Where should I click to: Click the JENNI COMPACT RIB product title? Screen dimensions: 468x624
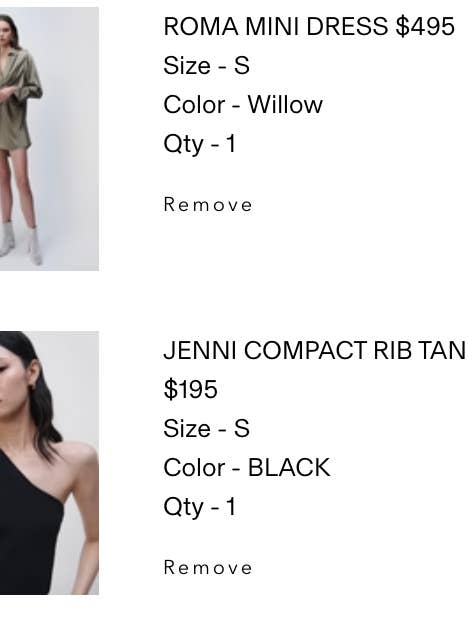click(x=316, y=351)
